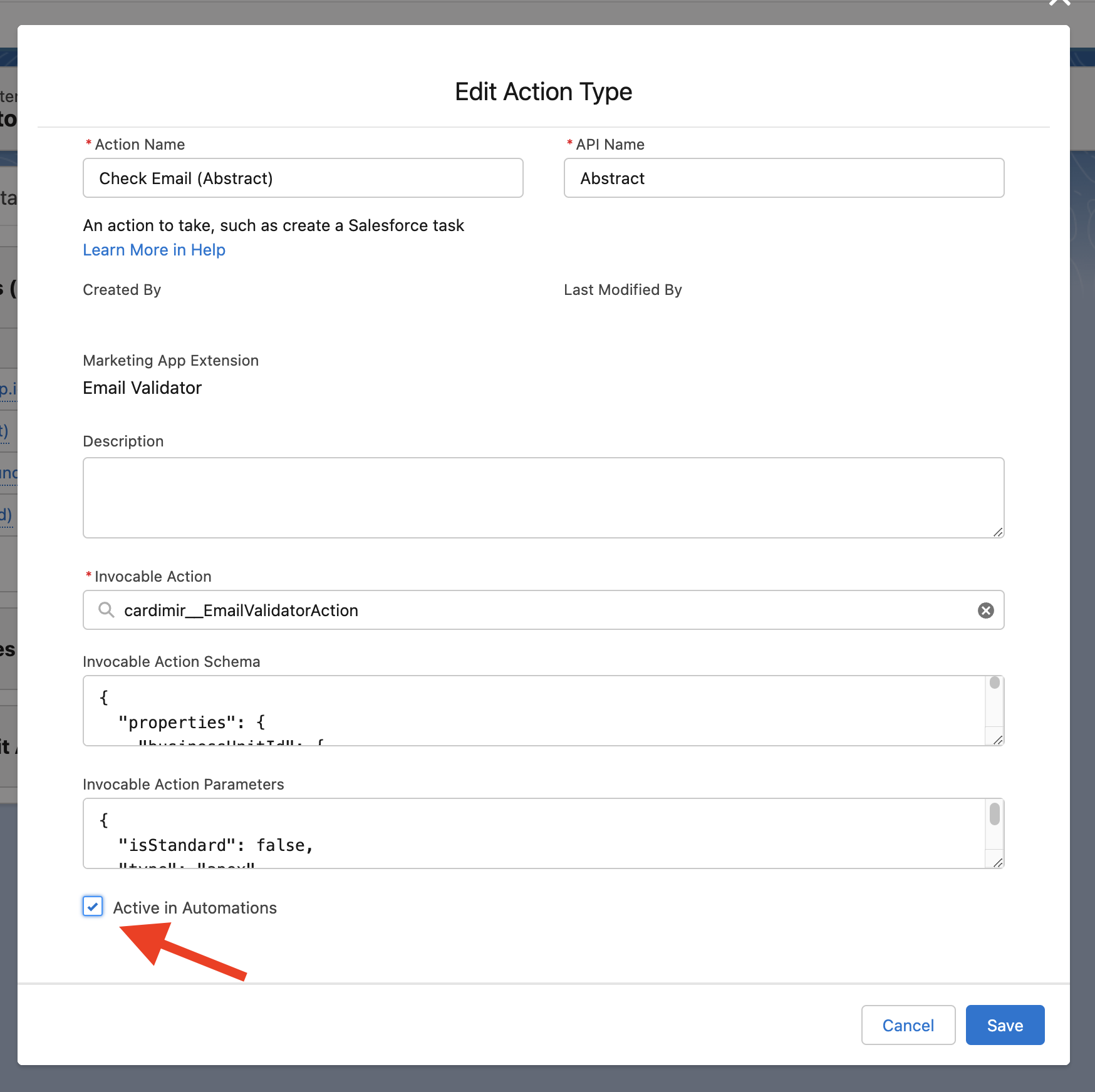Screen dimensions: 1095x1092
Task: Click the resize grip of the Parameters box
Action: (x=997, y=864)
